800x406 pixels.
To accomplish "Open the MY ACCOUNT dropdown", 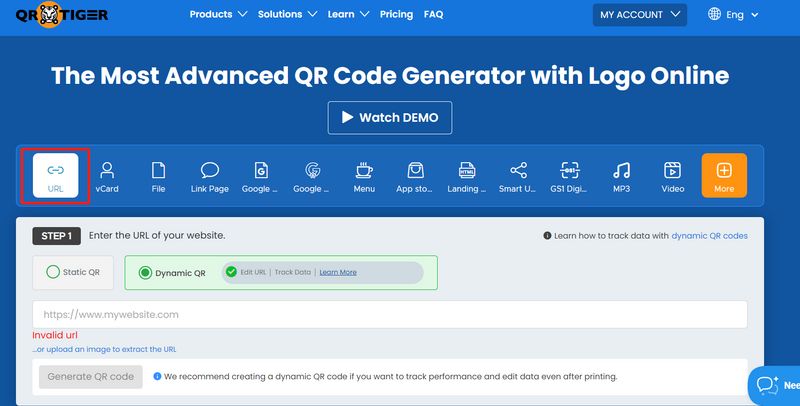I will click(x=640, y=15).
